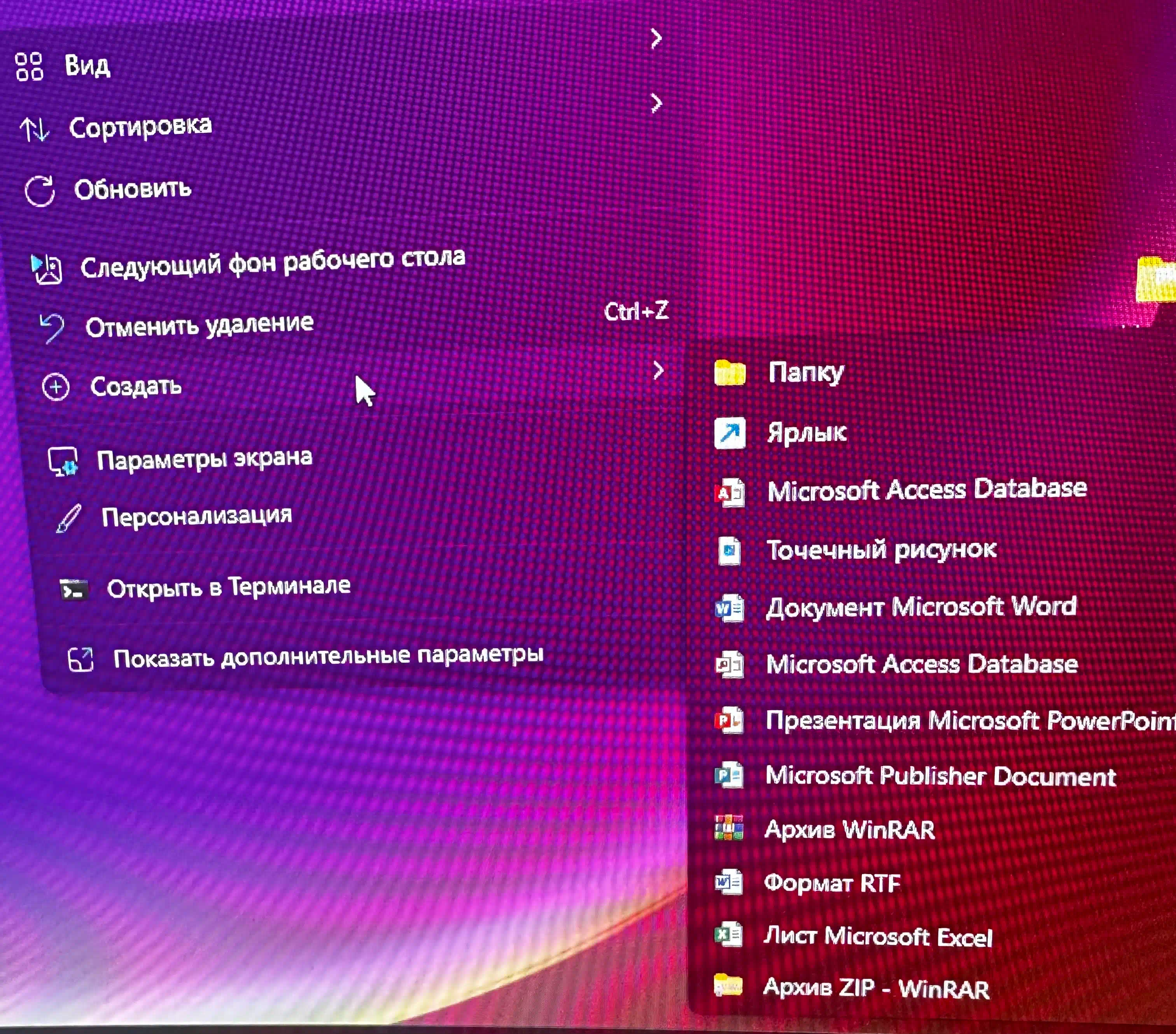This screenshot has width=1176, height=1034.
Task: Click the Ctrl+Z shortcut label
Action: (x=636, y=311)
